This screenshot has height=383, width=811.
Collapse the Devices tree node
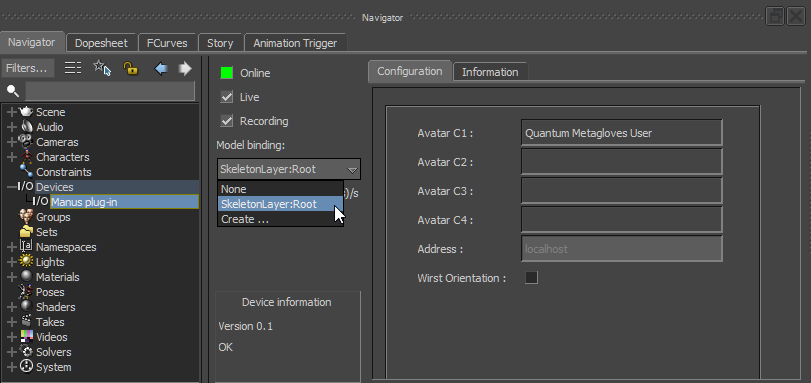(x=12, y=187)
